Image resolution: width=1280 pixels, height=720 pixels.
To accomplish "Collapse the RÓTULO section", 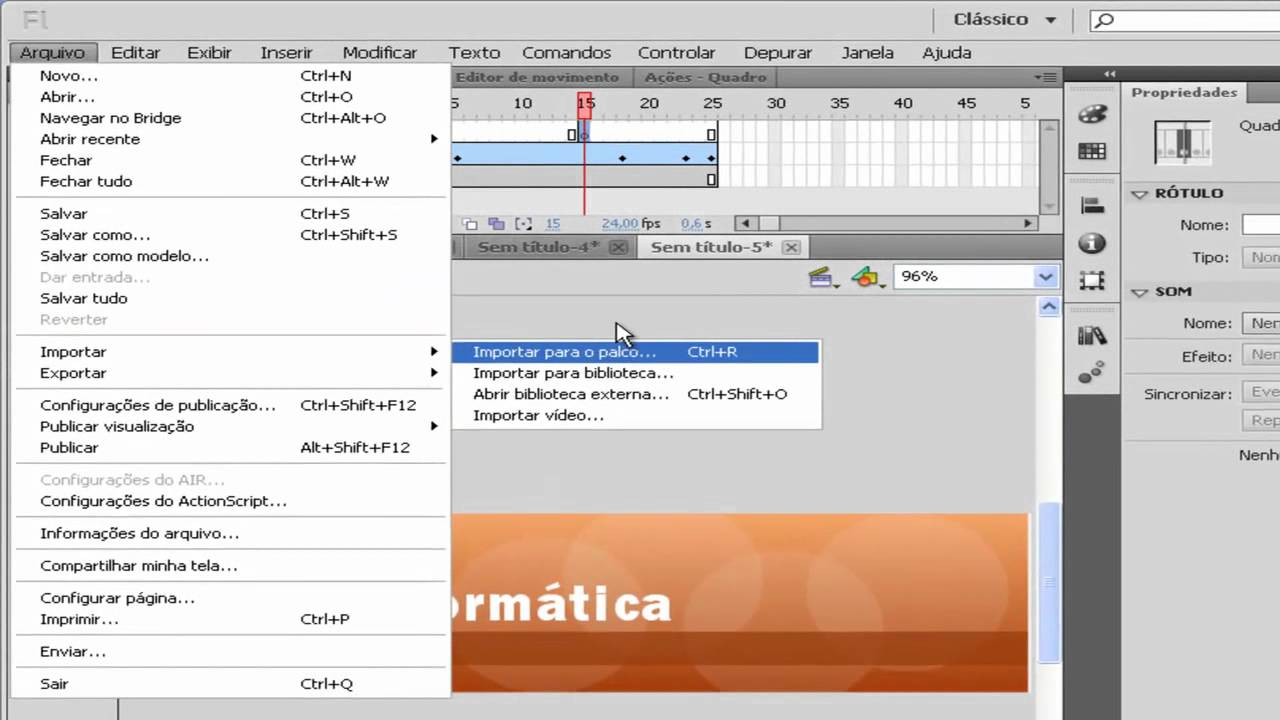I will coord(1139,194).
